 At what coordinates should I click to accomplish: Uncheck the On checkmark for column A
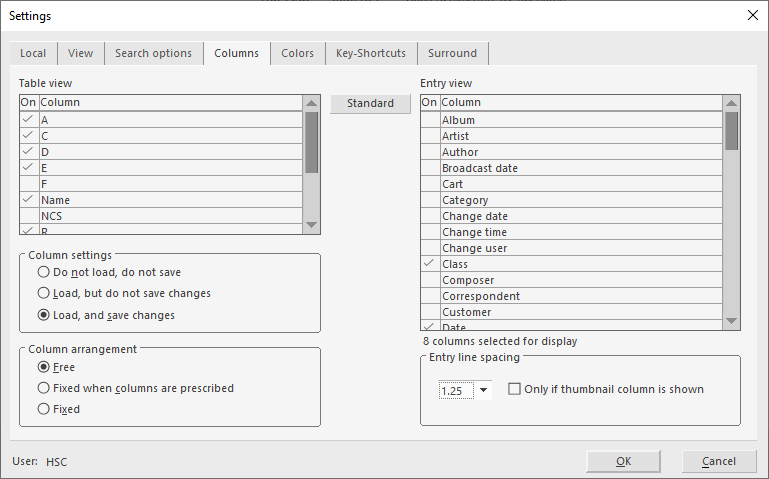pyautogui.click(x=28, y=120)
